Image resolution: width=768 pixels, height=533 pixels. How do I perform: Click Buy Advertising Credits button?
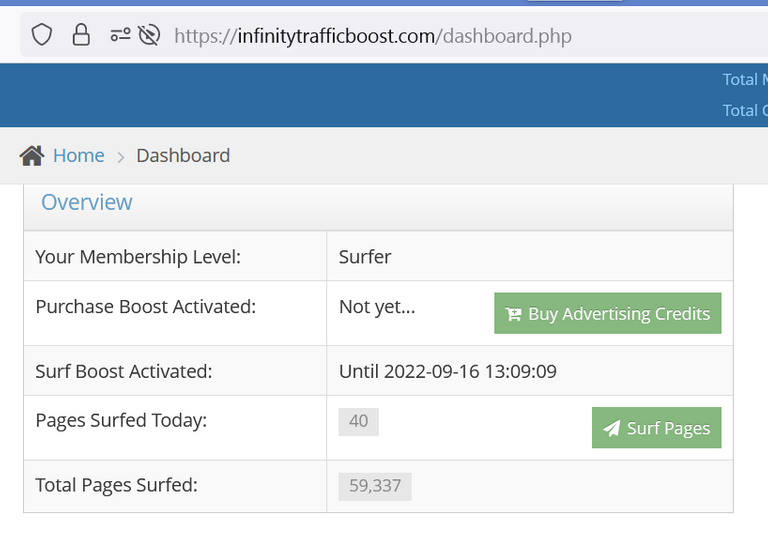pyautogui.click(x=607, y=313)
